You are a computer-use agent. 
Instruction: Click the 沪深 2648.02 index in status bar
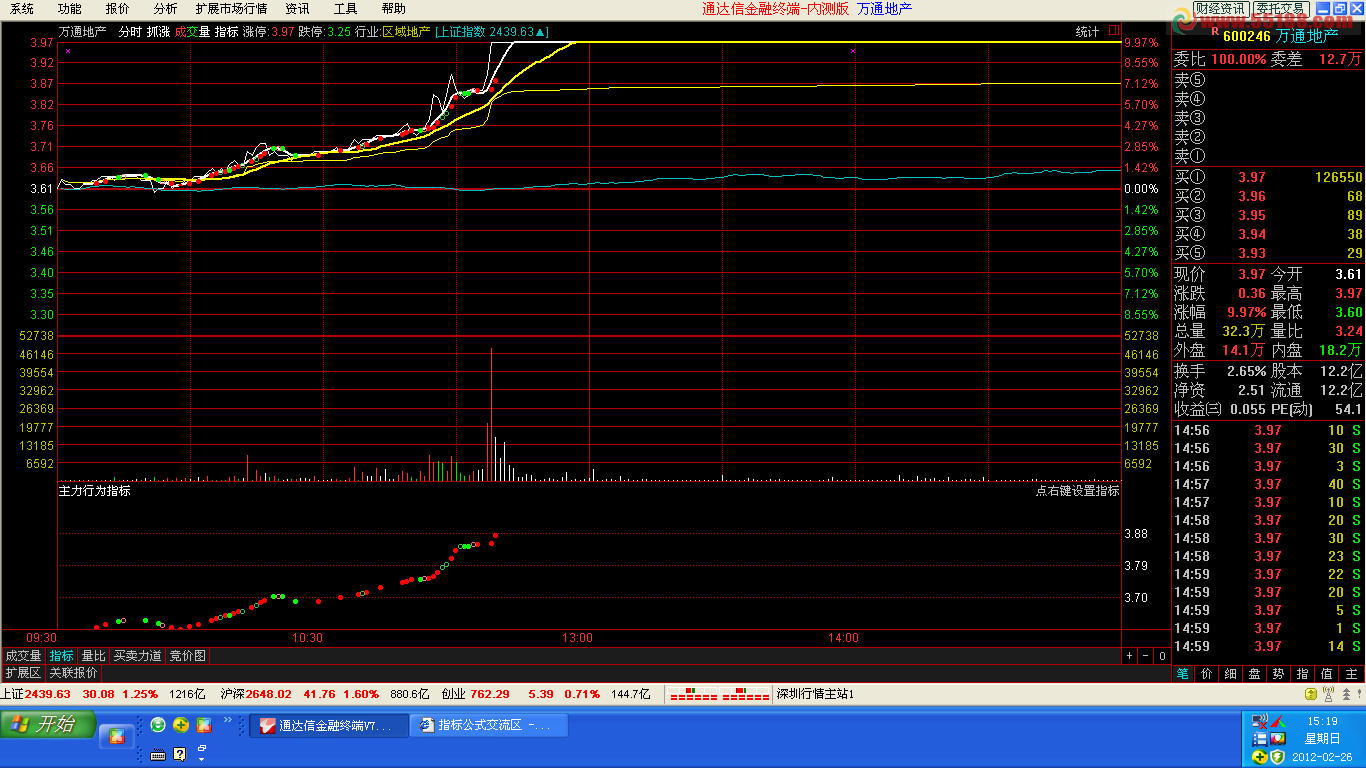click(255, 694)
